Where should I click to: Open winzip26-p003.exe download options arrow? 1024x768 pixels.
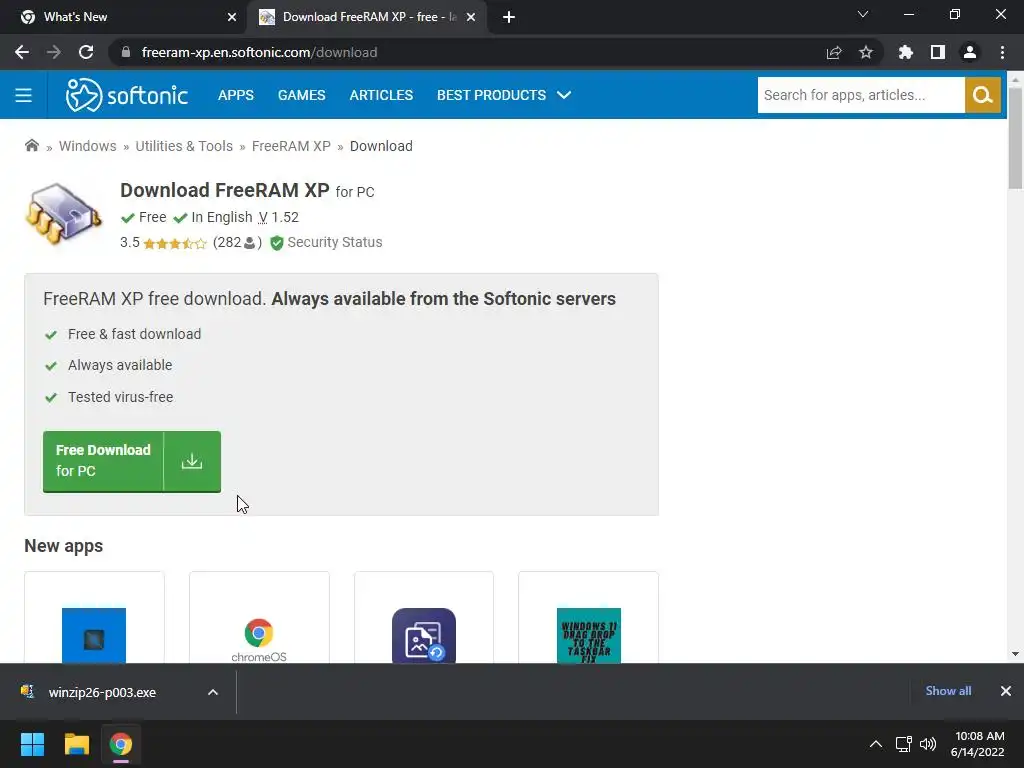[213, 692]
